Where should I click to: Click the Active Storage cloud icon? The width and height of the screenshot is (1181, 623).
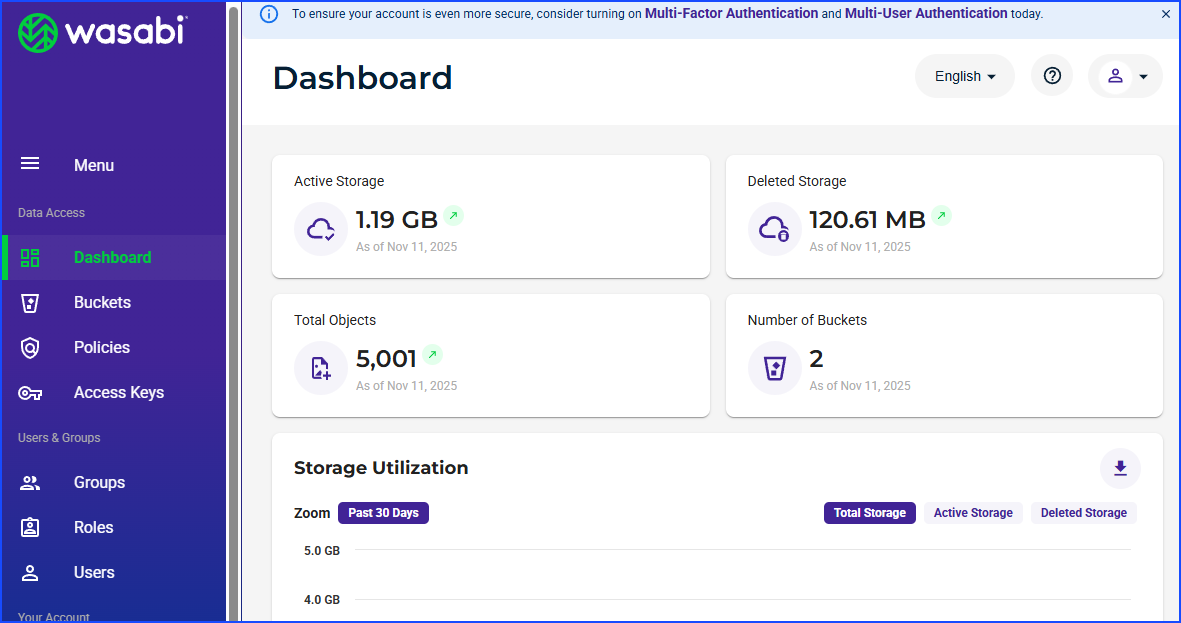(321, 229)
